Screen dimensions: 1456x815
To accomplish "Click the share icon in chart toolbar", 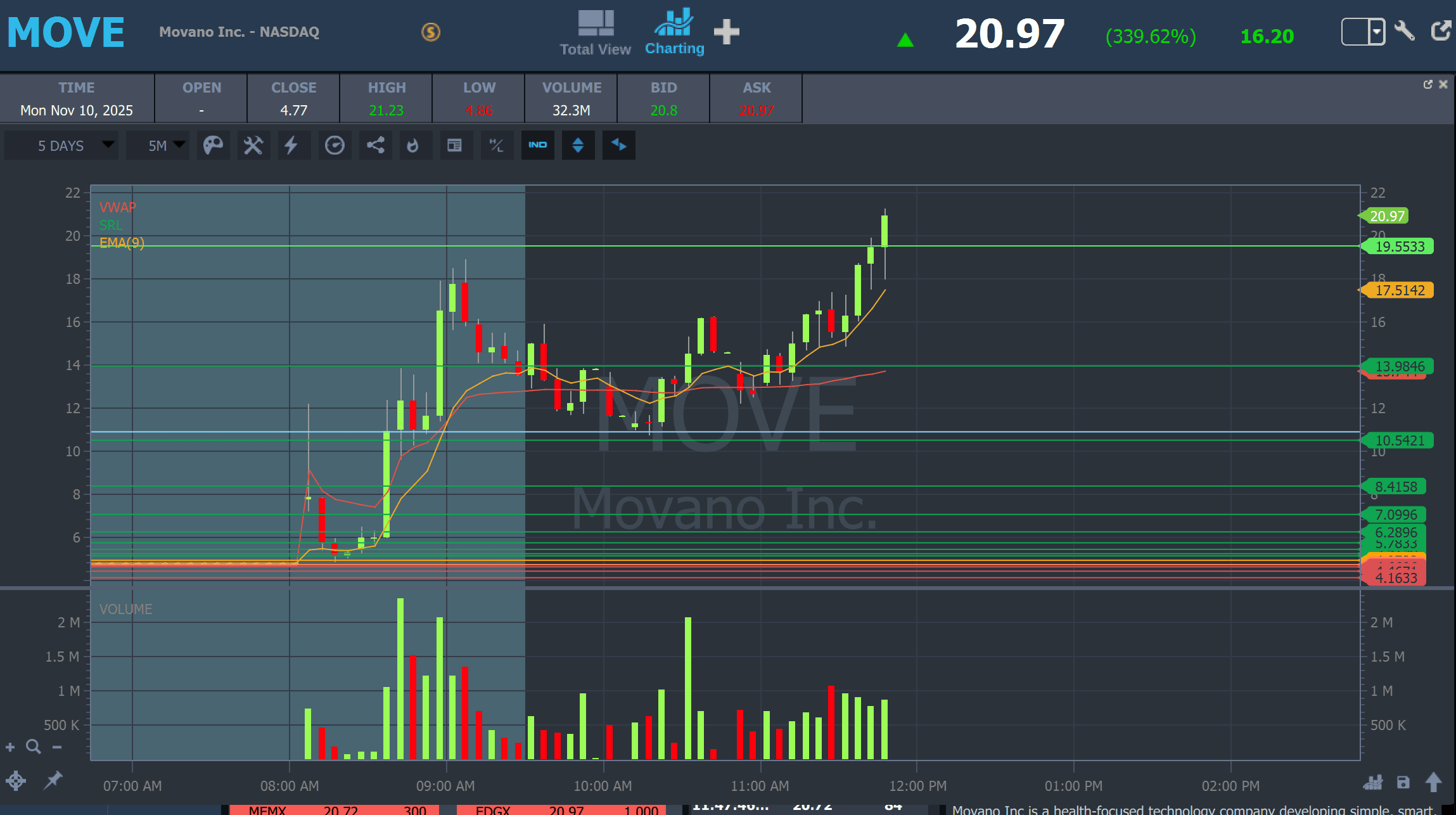I will (376, 145).
